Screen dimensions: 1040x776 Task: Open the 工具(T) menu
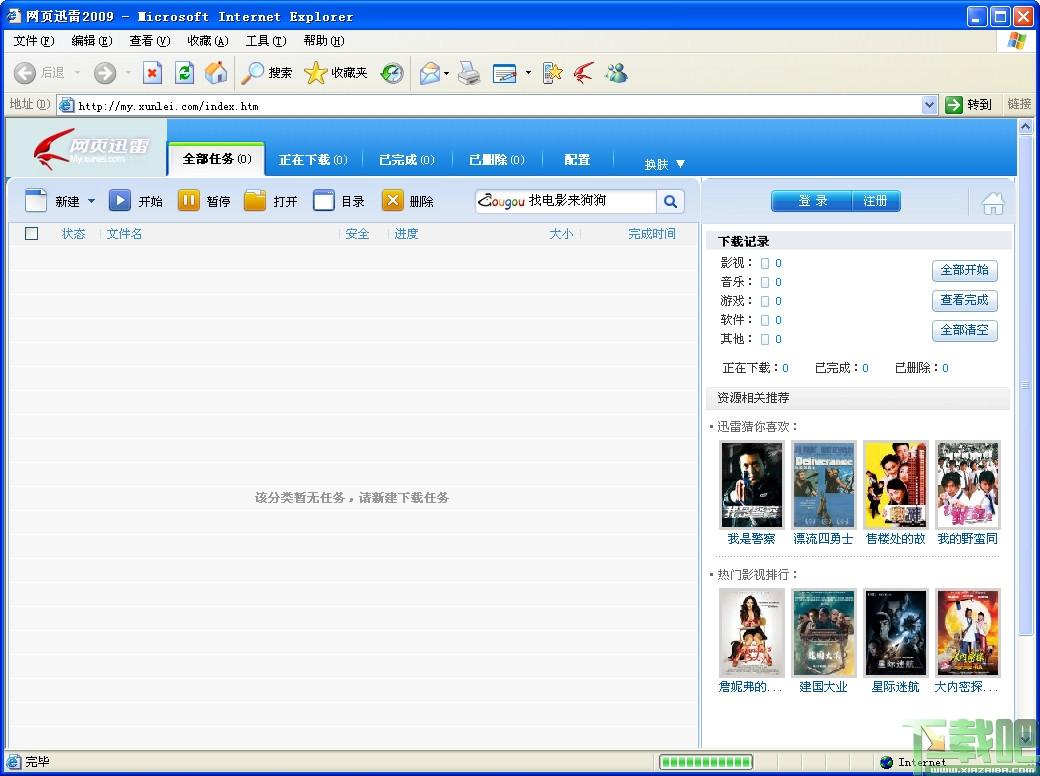click(266, 40)
